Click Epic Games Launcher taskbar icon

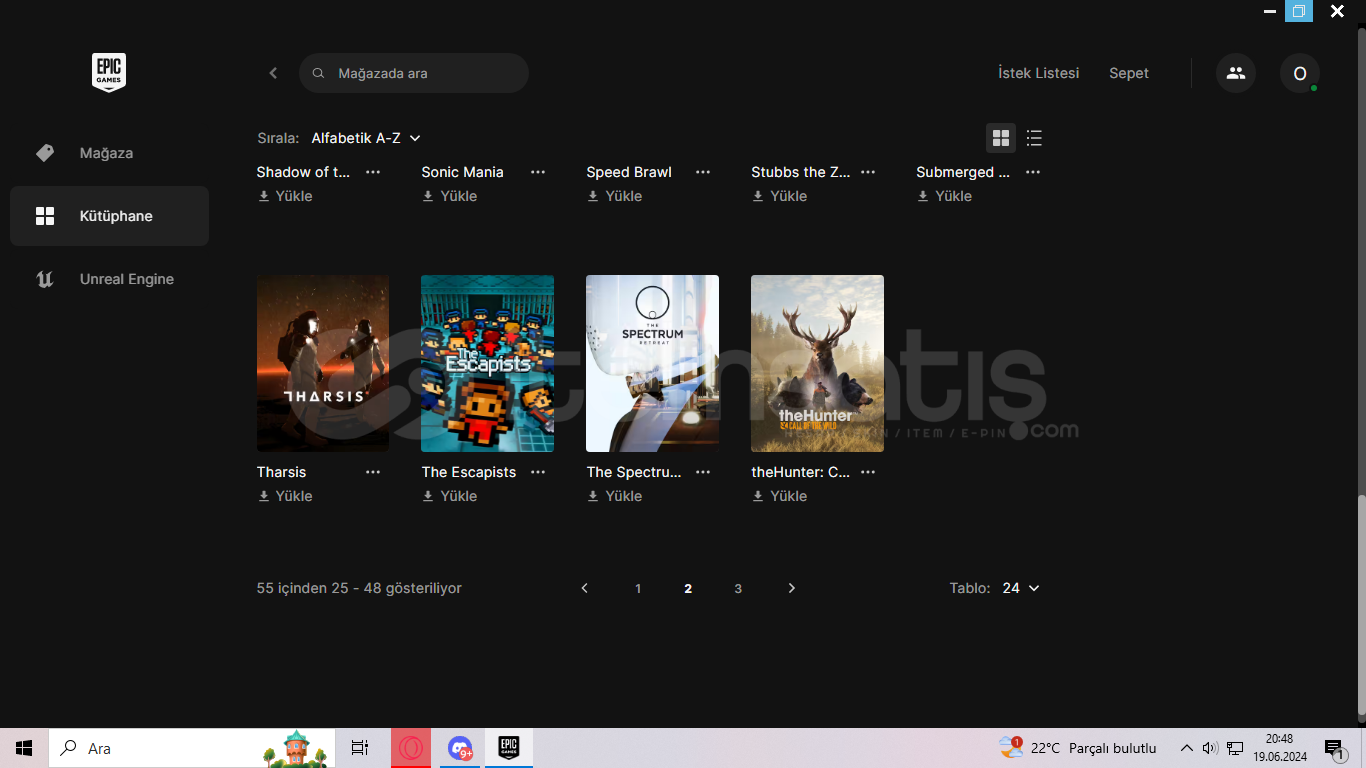click(509, 748)
